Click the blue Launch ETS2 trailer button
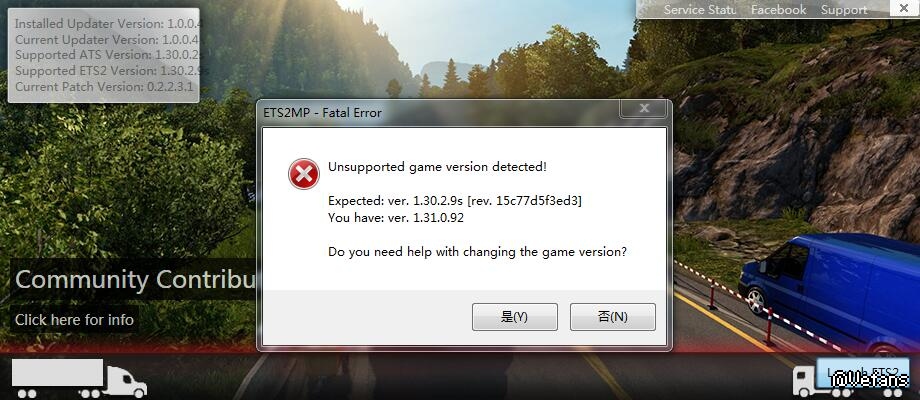Image resolution: width=920 pixels, height=400 pixels. coord(864,374)
